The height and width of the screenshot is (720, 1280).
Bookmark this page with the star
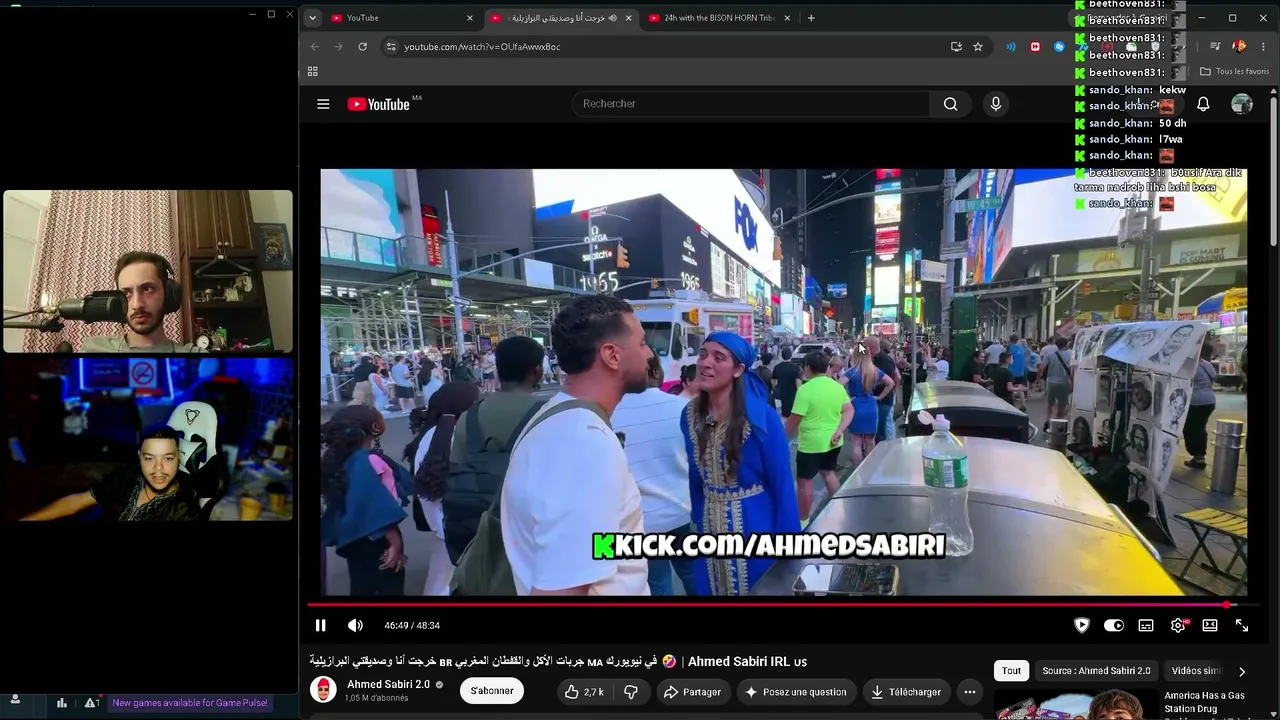978,47
